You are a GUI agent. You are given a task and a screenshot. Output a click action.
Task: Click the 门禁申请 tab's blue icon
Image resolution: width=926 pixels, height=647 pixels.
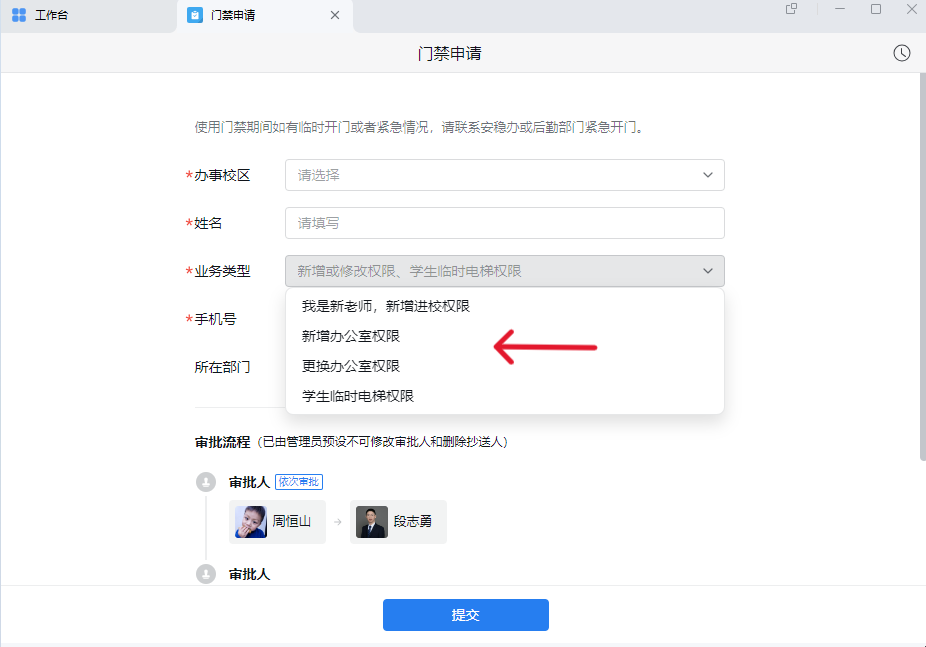pyautogui.click(x=195, y=15)
